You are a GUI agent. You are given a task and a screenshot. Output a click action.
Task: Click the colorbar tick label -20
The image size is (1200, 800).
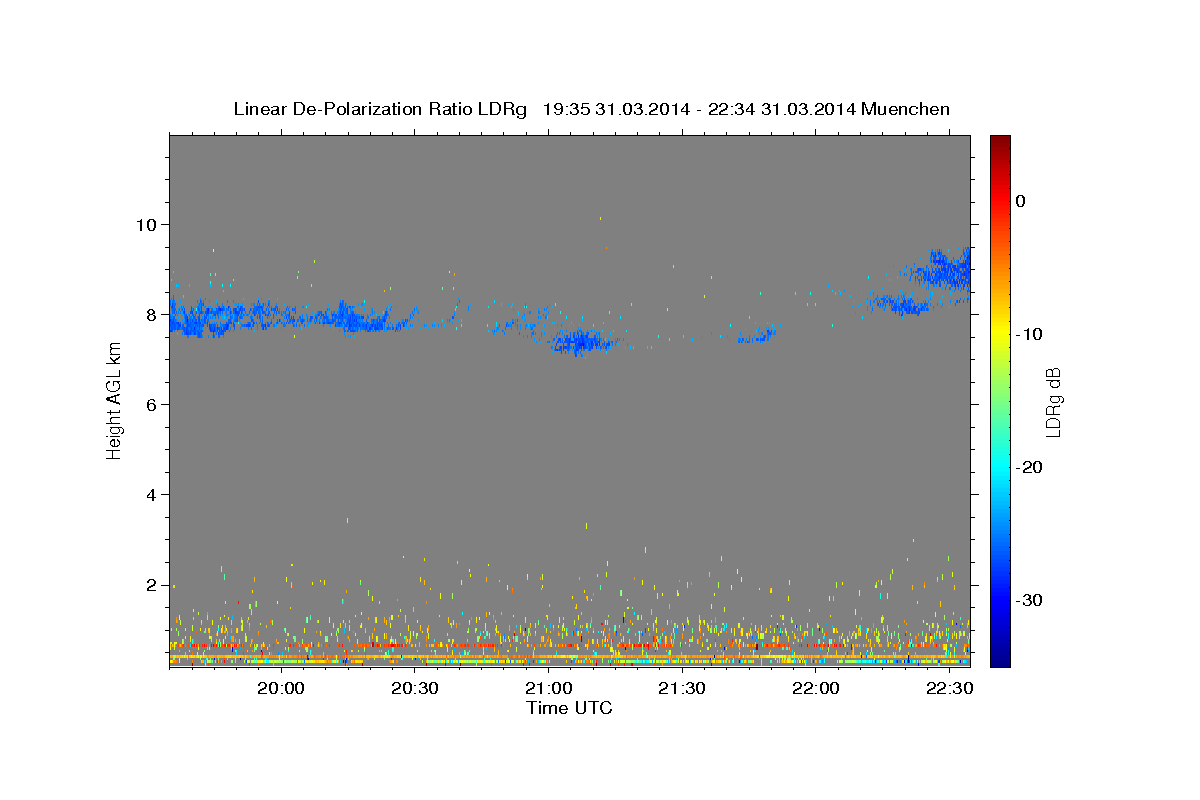click(1030, 467)
